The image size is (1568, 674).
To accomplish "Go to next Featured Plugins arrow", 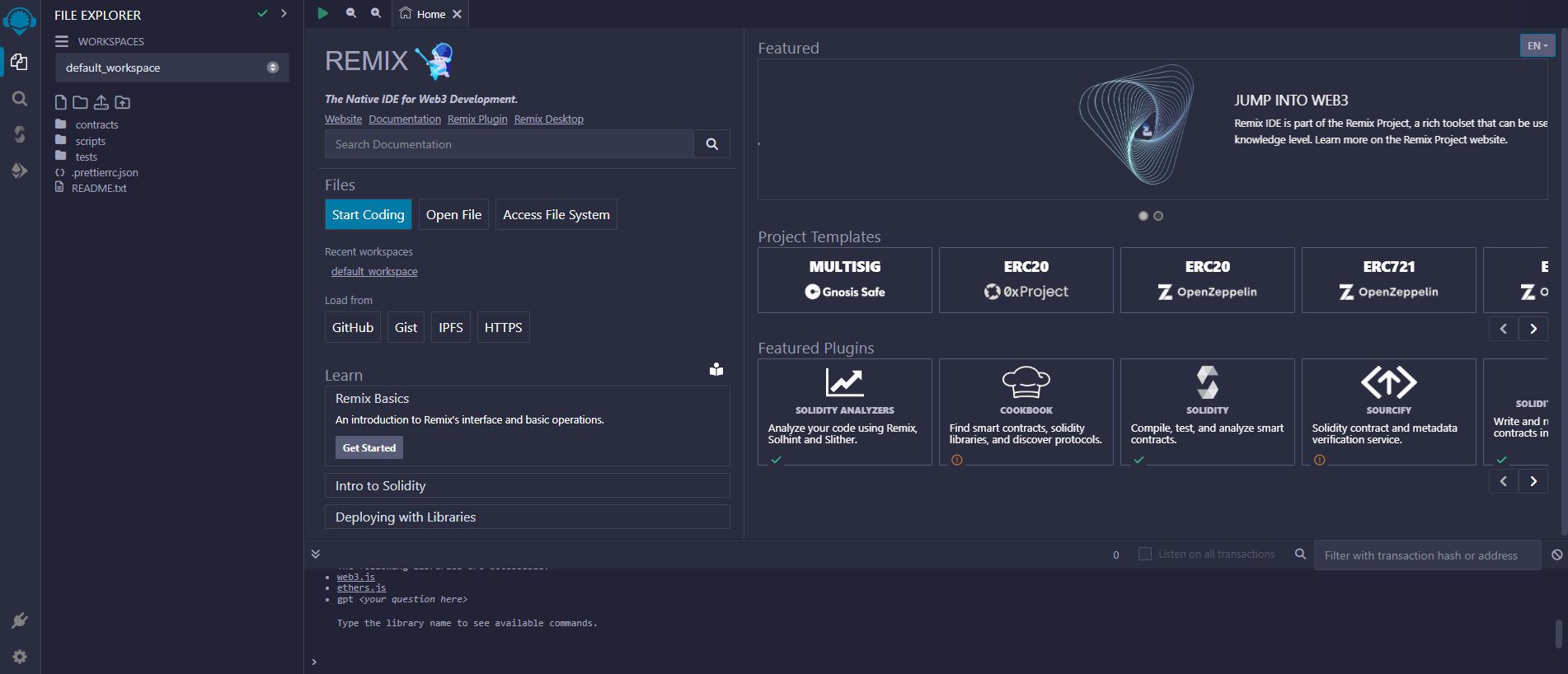I will click(1533, 481).
